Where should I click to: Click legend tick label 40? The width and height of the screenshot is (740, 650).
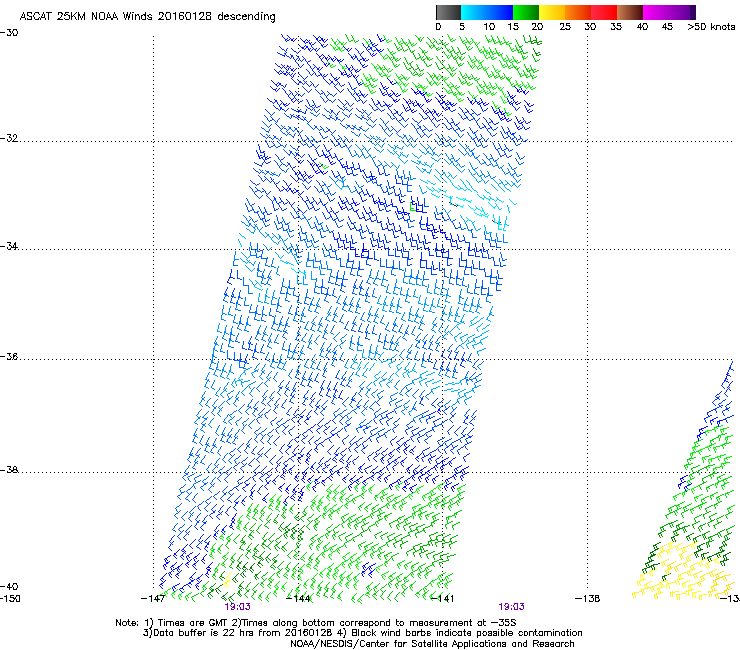click(642, 27)
